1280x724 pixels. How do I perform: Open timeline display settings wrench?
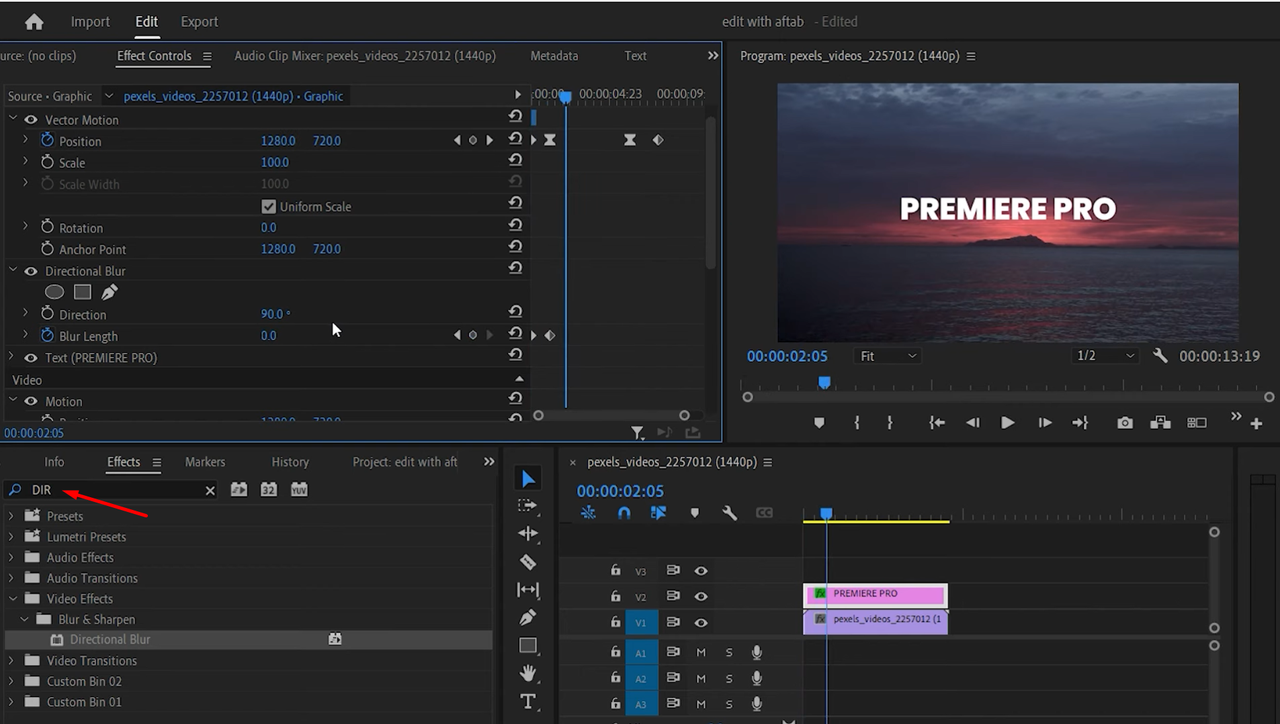730,513
